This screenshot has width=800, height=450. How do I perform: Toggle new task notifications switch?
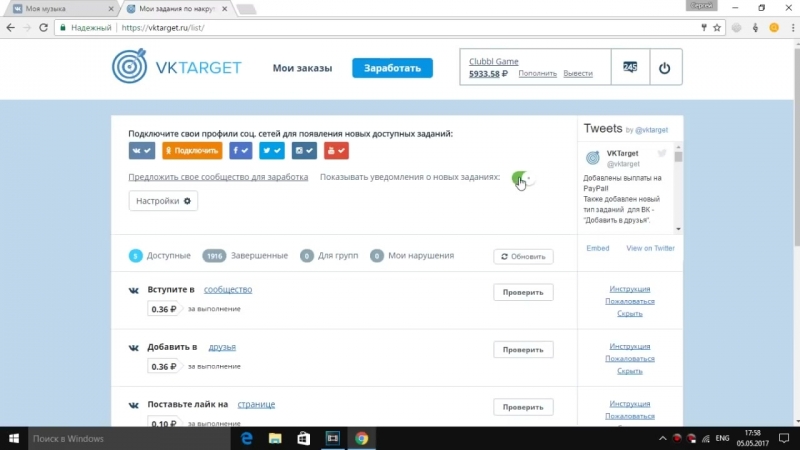click(x=522, y=178)
